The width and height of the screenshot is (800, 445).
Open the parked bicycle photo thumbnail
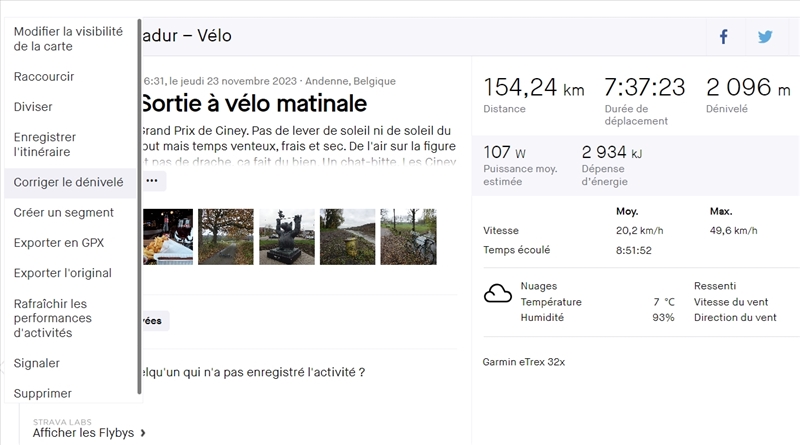pyautogui.click(x=408, y=237)
